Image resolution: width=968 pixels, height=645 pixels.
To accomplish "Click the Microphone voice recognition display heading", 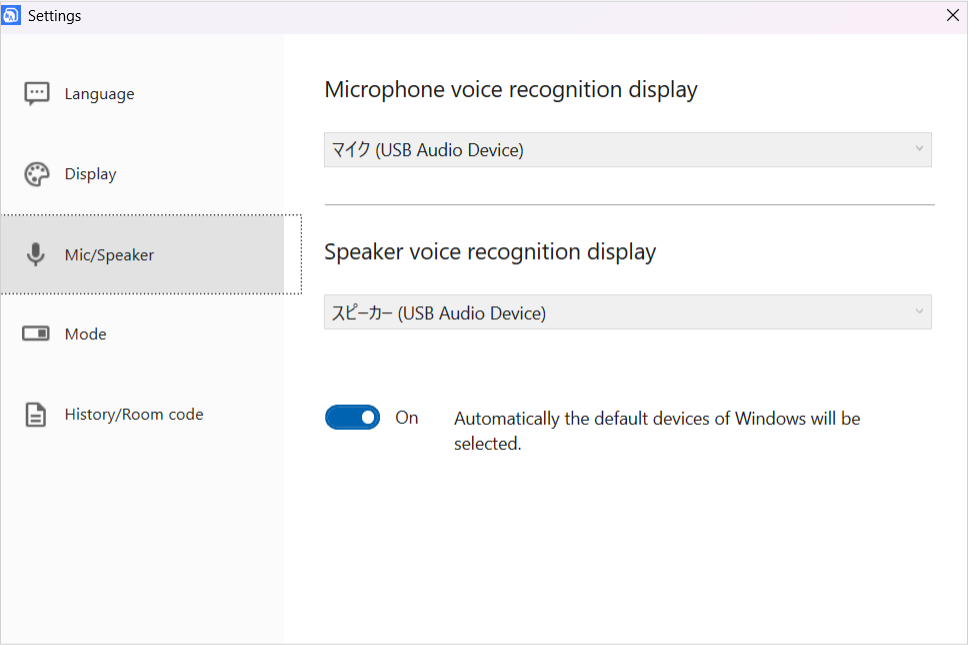I will click(511, 90).
